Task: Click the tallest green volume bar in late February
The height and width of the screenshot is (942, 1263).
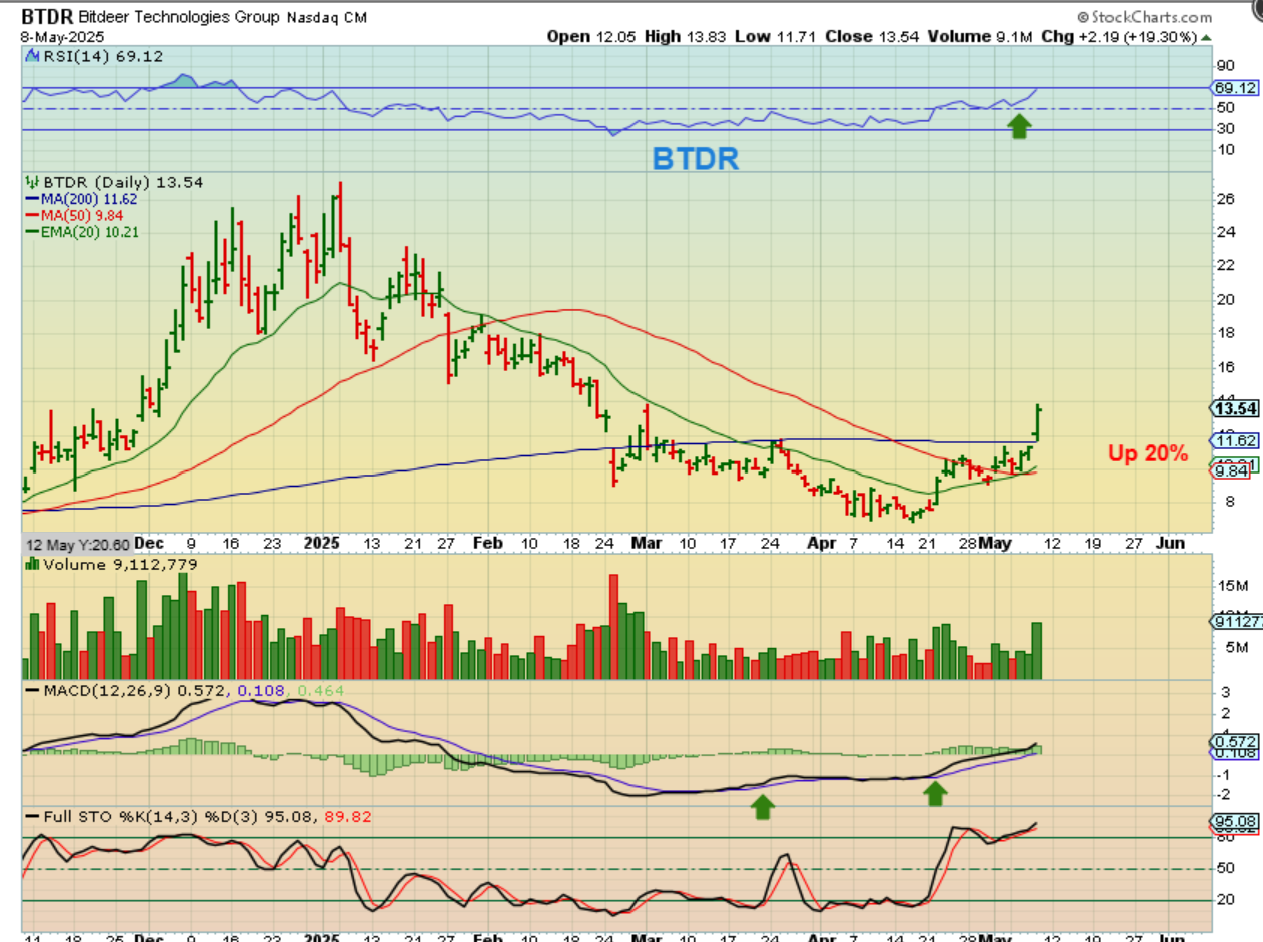Action: pyautogui.click(x=622, y=641)
